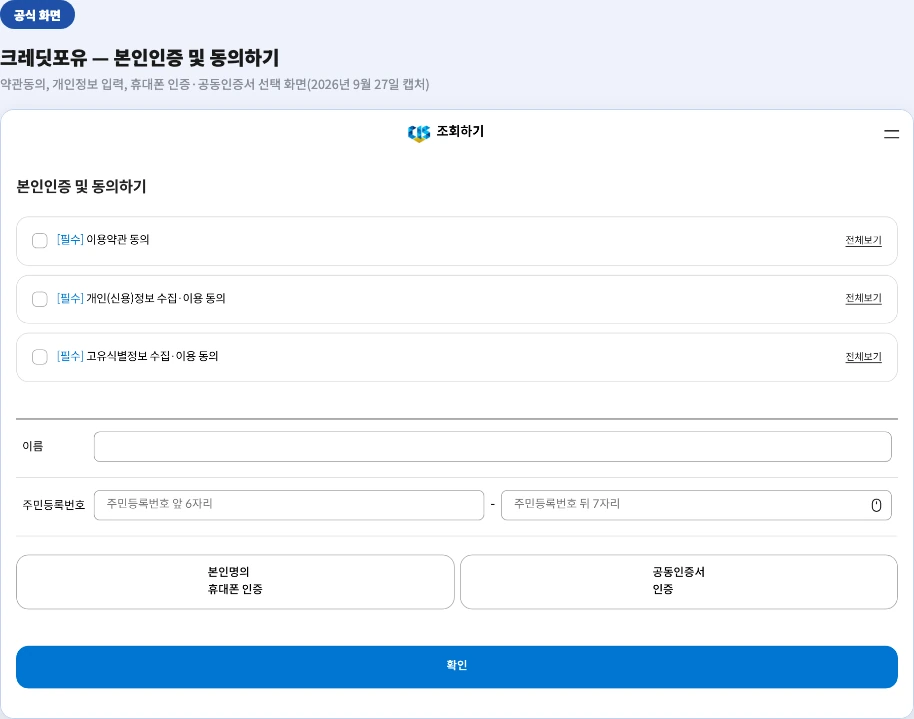Choose 공동인증서 인증 button
The height and width of the screenshot is (719, 914).
tap(679, 581)
